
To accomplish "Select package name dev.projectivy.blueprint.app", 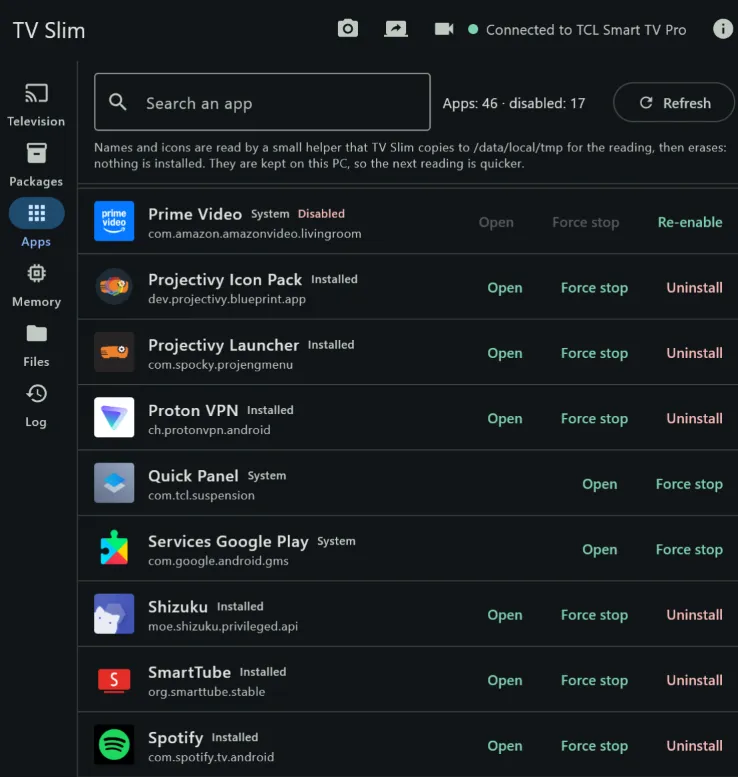I will [x=227, y=299].
